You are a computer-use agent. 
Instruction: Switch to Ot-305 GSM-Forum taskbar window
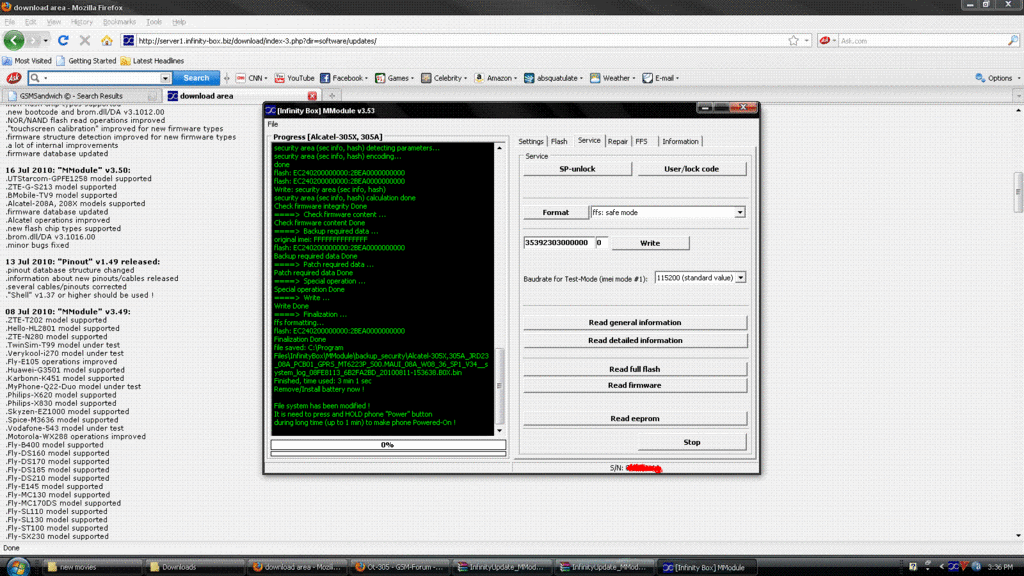(x=401, y=567)
